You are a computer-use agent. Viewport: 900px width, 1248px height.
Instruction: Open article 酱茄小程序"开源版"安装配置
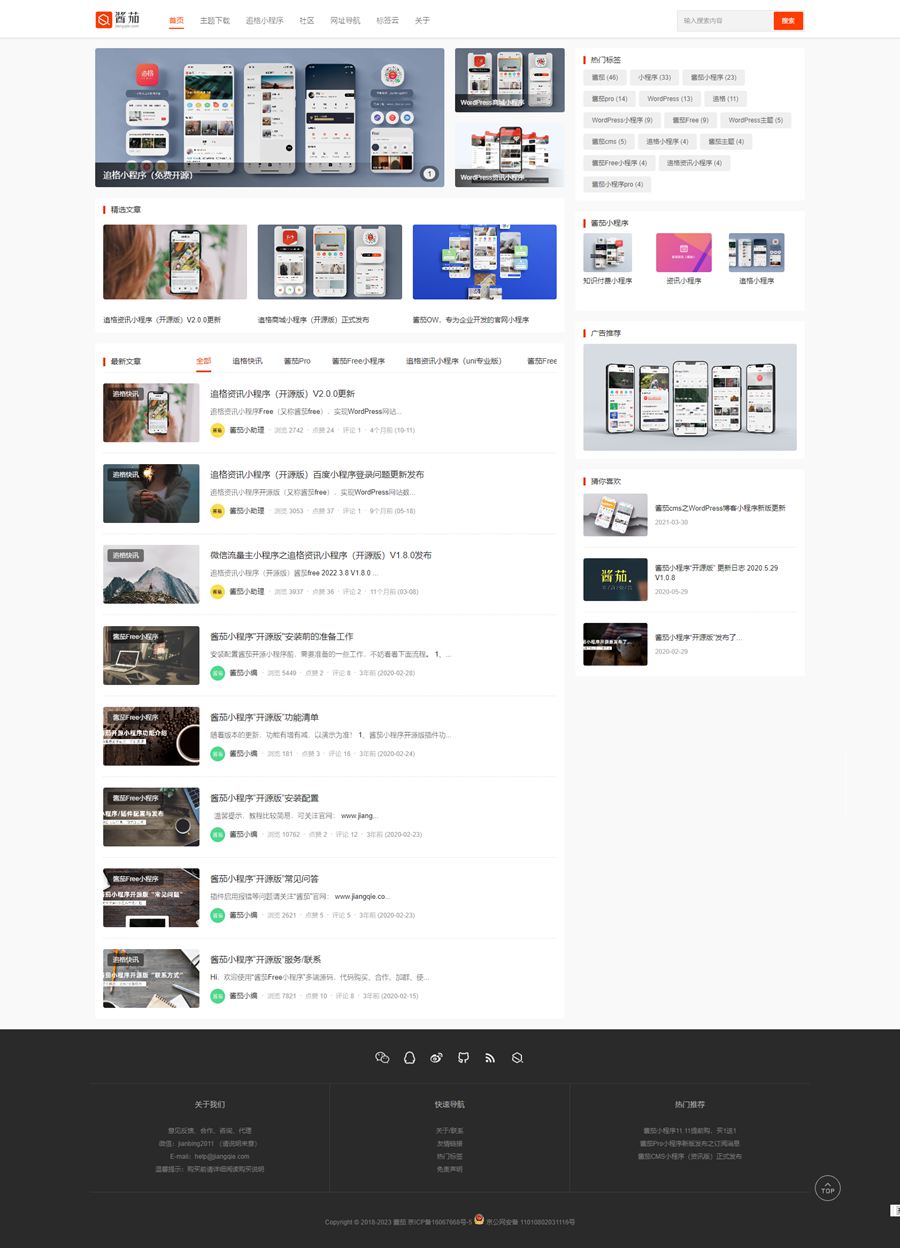[264, 798]
